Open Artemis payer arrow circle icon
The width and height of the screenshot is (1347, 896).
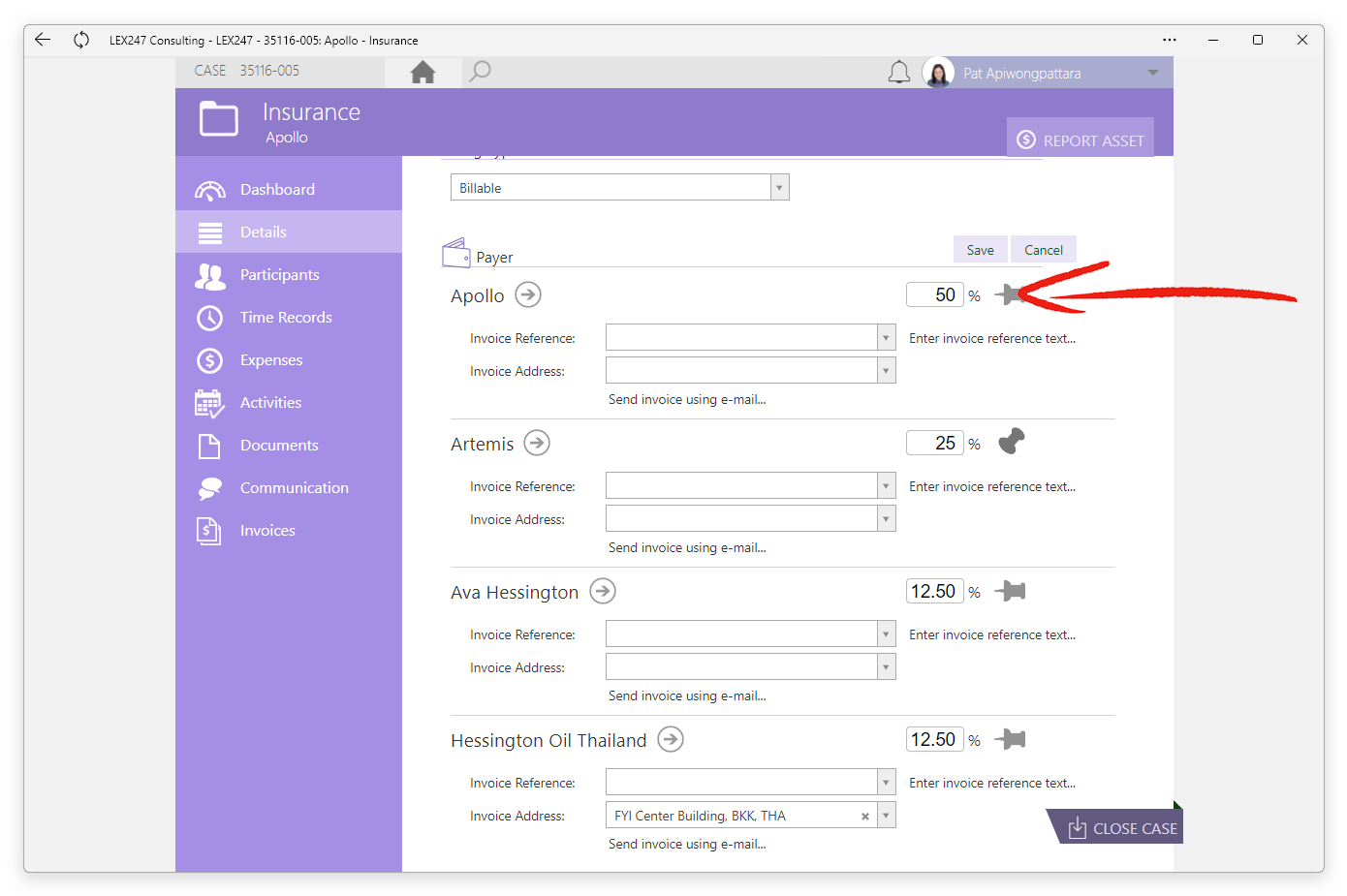[537, 443]
